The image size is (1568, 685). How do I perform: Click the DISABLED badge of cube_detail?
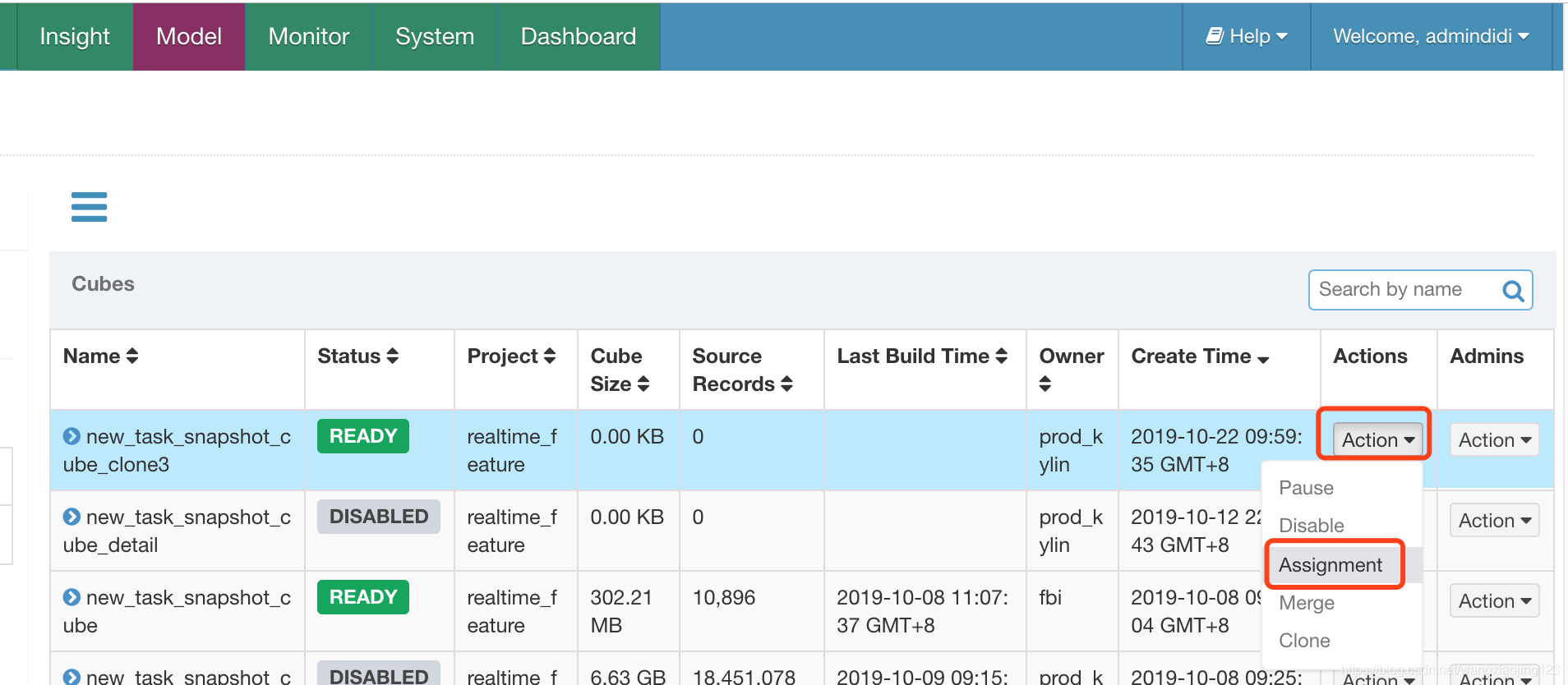pos(379,517)
